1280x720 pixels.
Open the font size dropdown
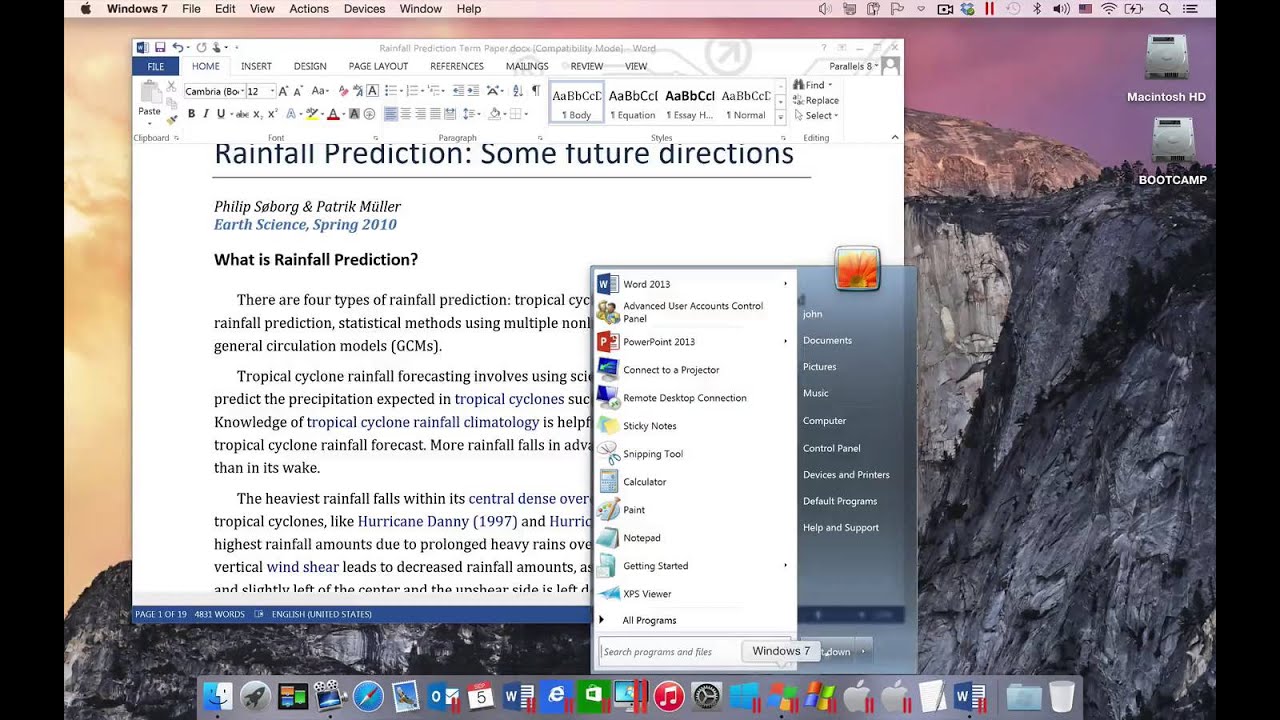(272, 91)
